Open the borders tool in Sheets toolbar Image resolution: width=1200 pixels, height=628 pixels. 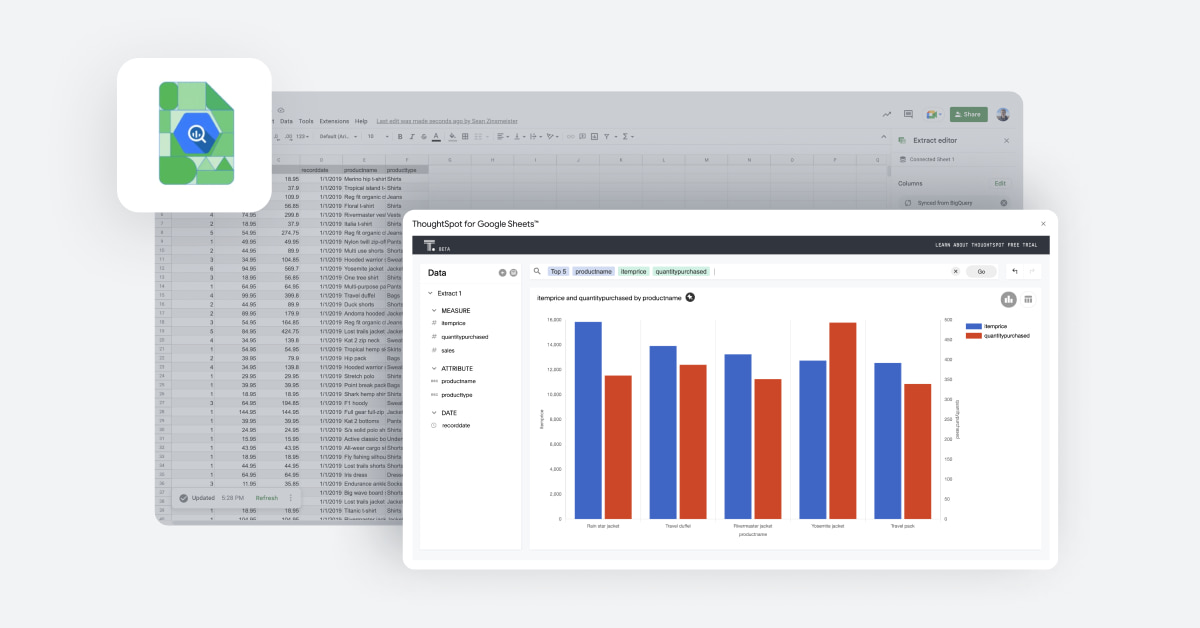(x=465, y=136)
